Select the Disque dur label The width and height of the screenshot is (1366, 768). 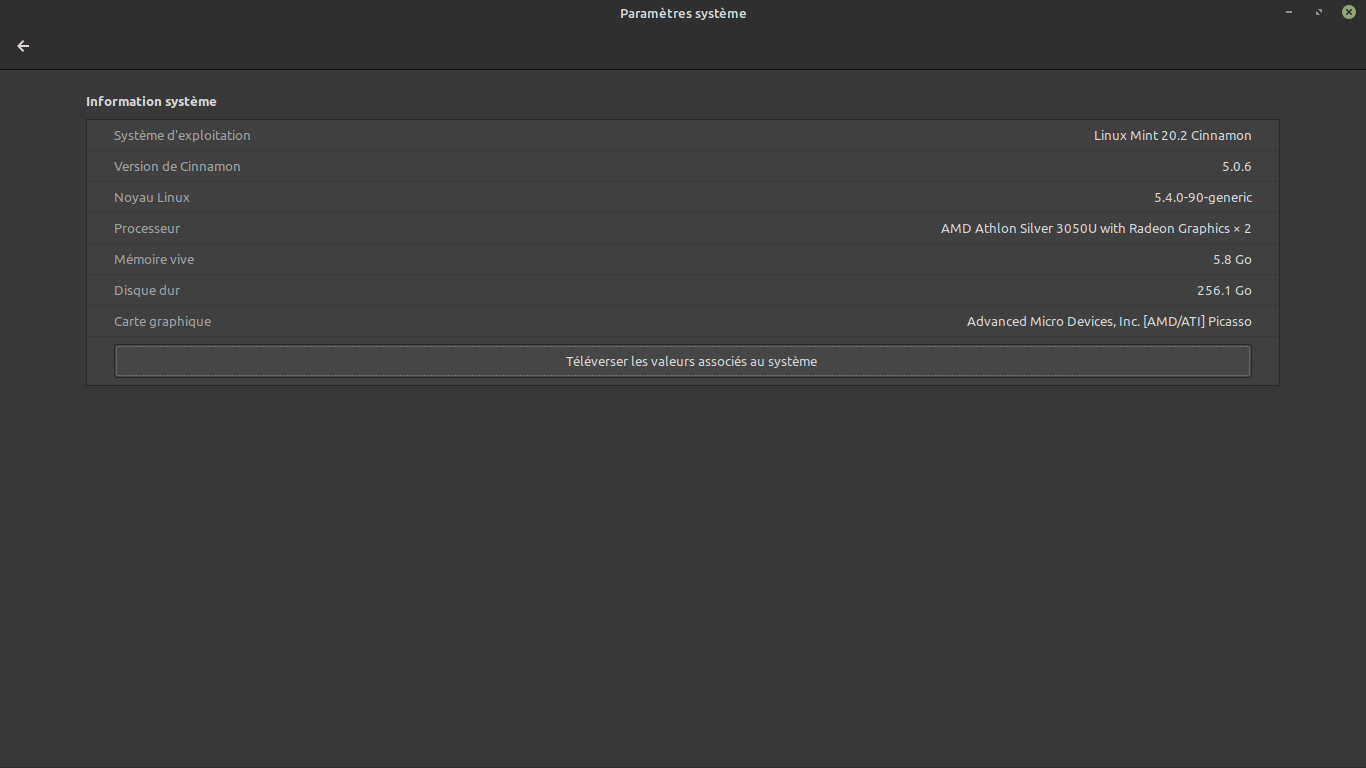tap(147, 290)
